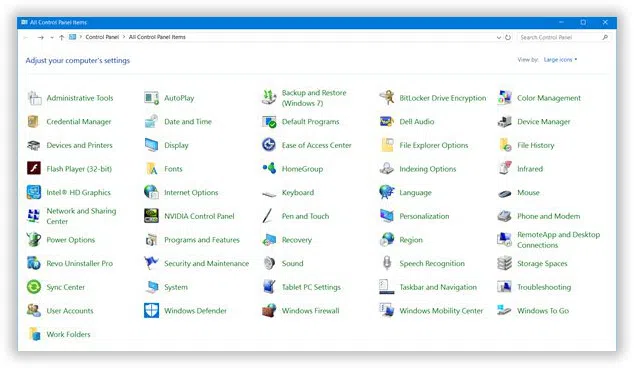Viewport: 634px width, 368px height.
Task: Open the Intel HD Graphics icon
Action: point(34,192)
